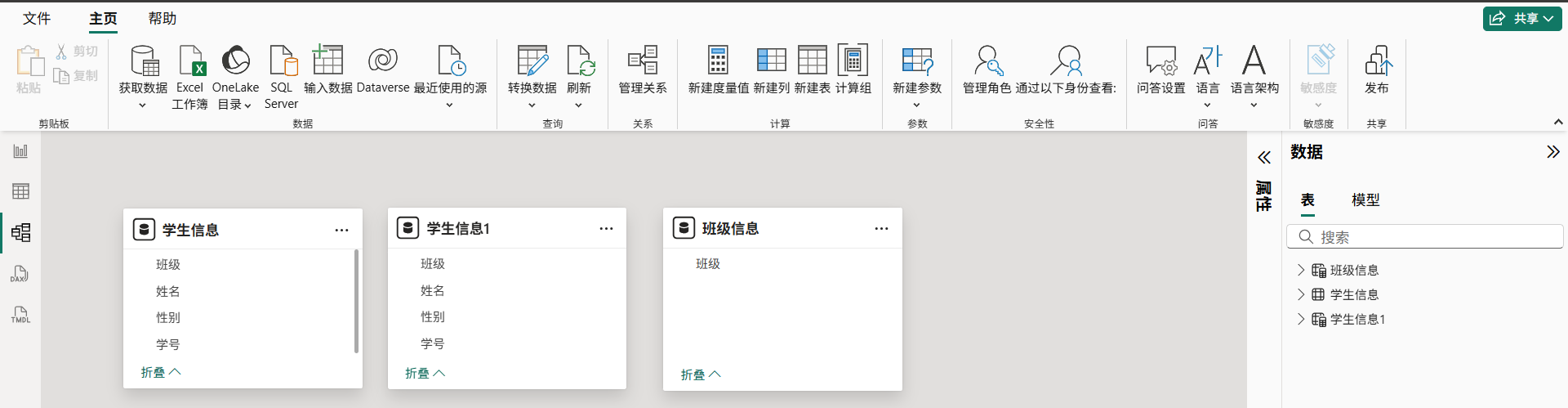Click the 粘贴 (Paste) icon
Viewport: 1568px width, 408px height.
coord(29,62)
